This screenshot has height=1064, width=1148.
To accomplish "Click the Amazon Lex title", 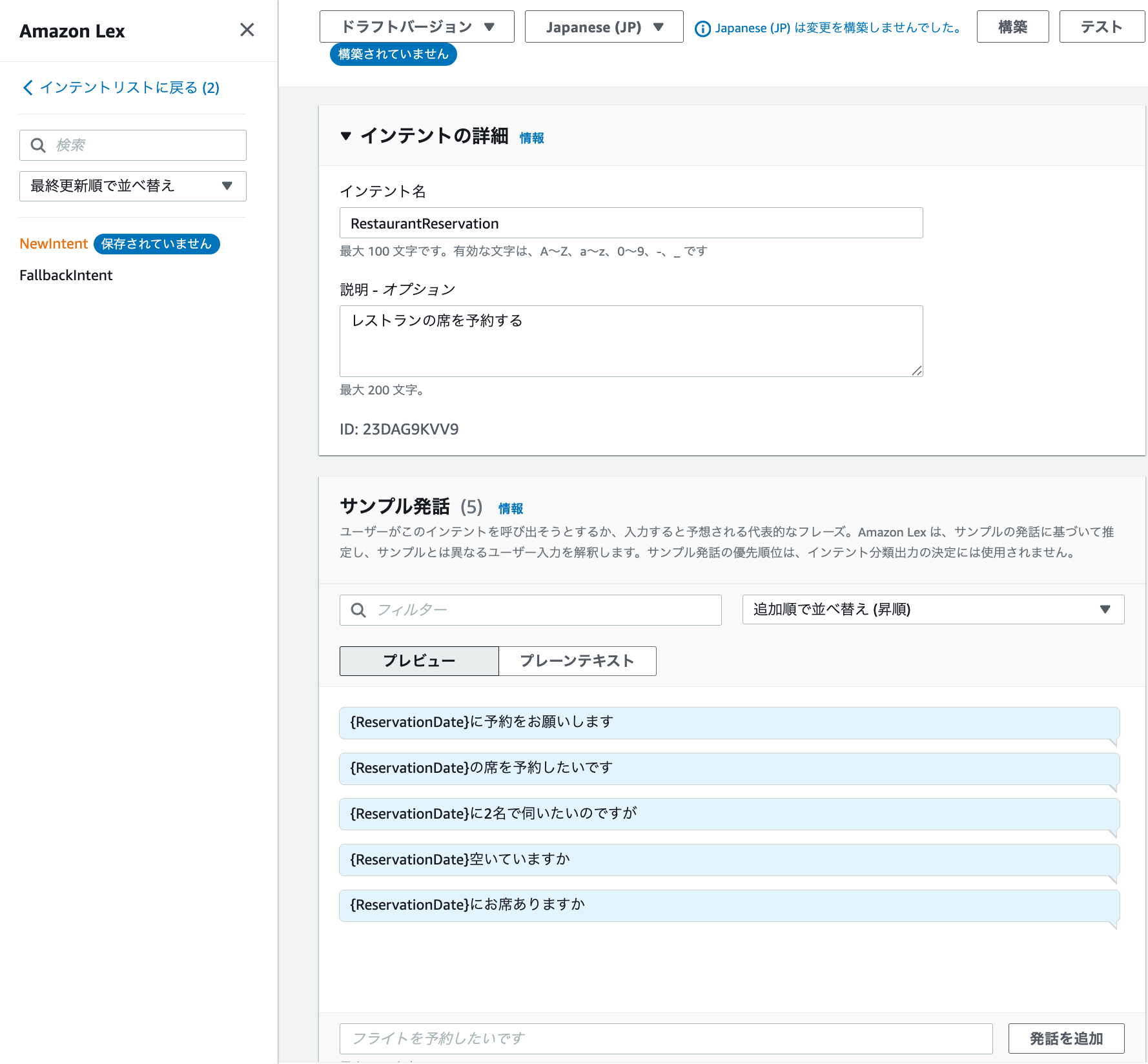I will click(x=72, y=31).
